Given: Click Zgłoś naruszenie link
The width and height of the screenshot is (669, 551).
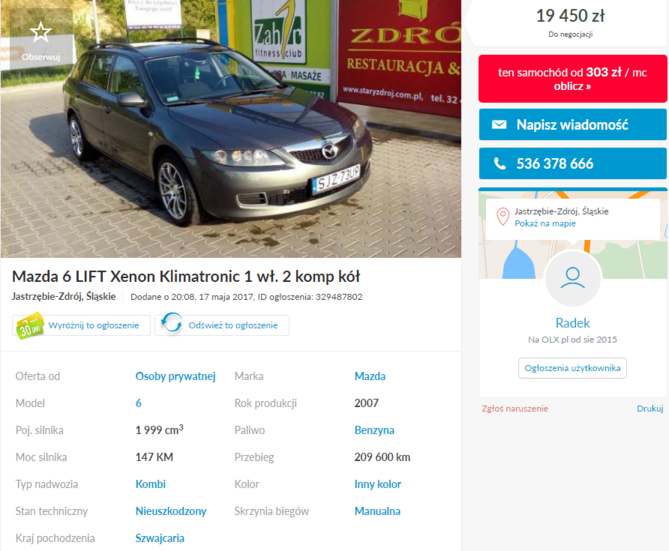Looking at the screenshot, I should pyautogui.click(x=515, y=409).
